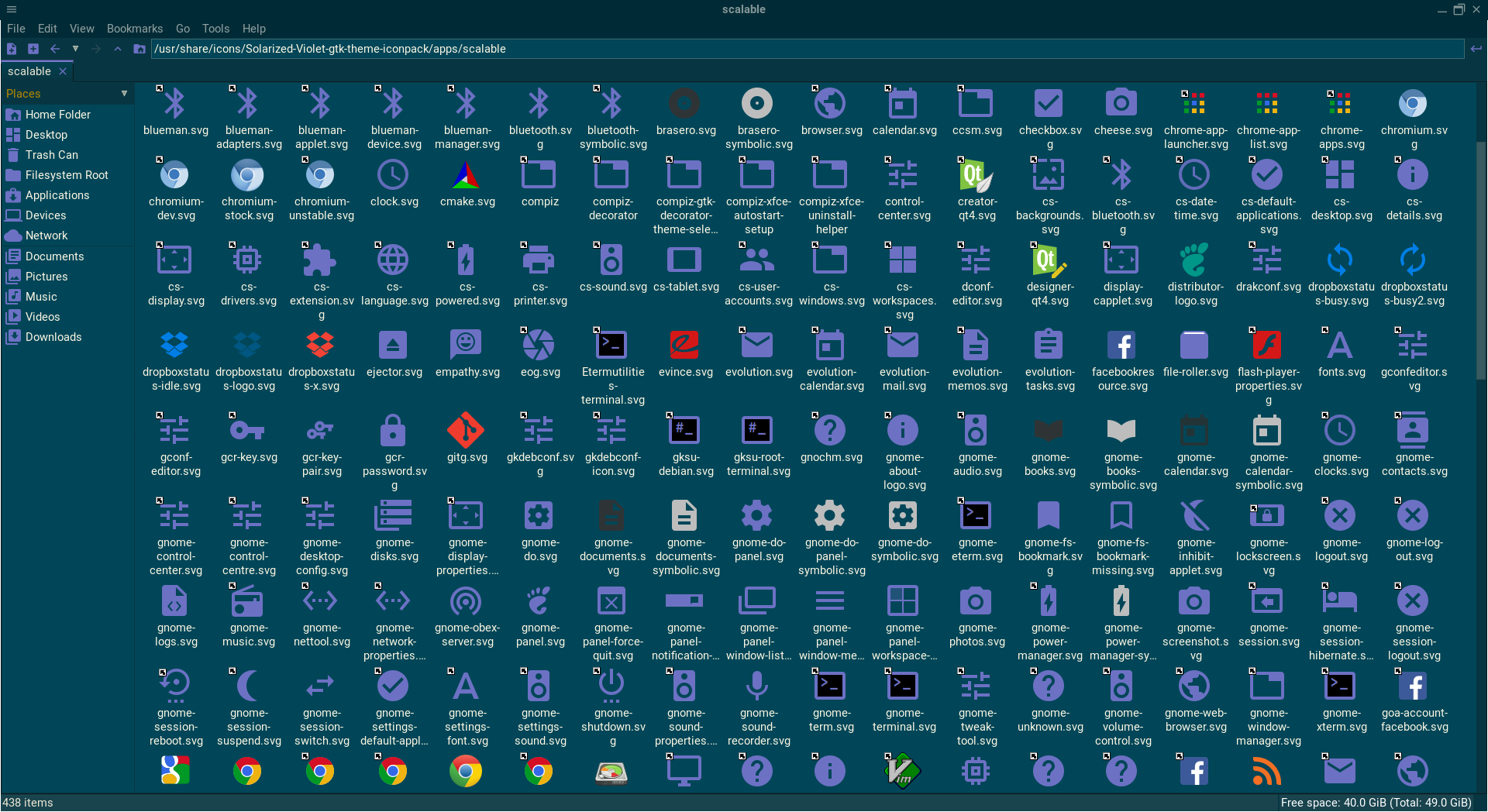Image resolution: width=1488 pixels, height=812 pixels.
Task: Open the Help menu
Action: (254, 29)
